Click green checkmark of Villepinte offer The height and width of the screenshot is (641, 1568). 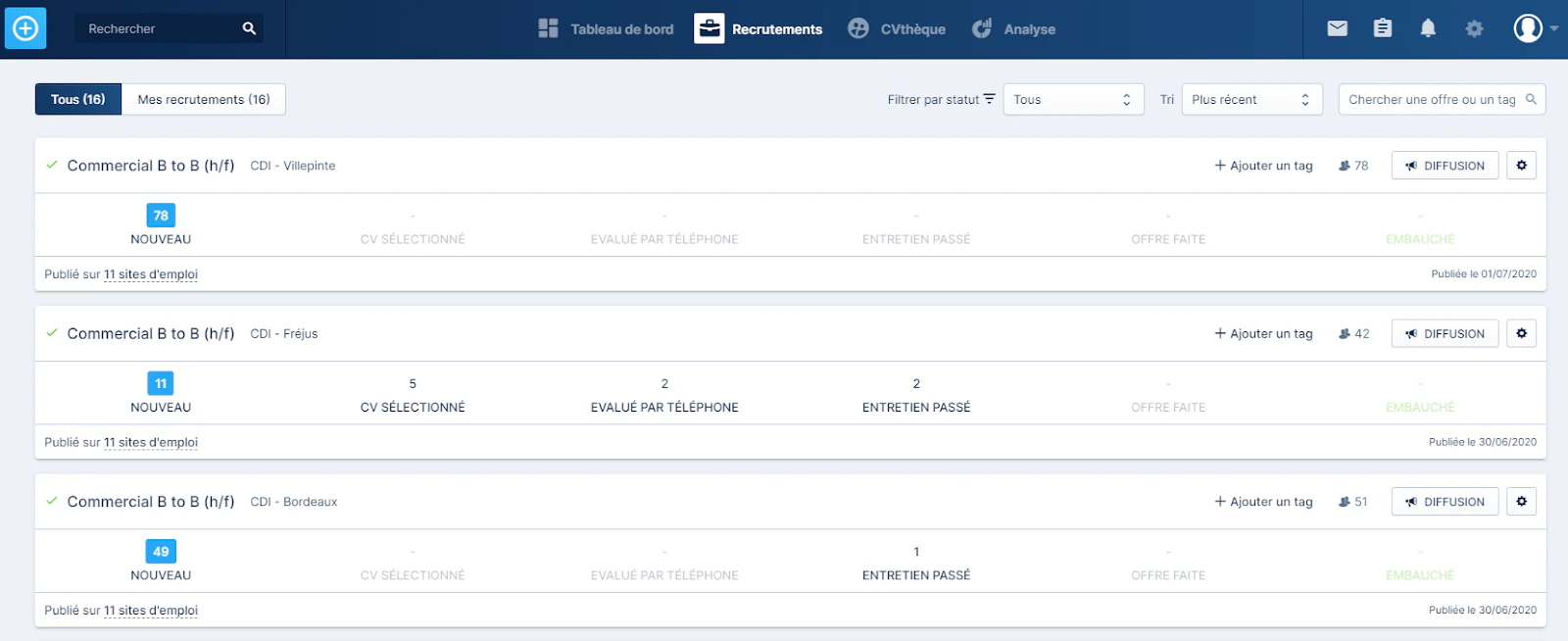pyautogui.click(x=52, y=165)
